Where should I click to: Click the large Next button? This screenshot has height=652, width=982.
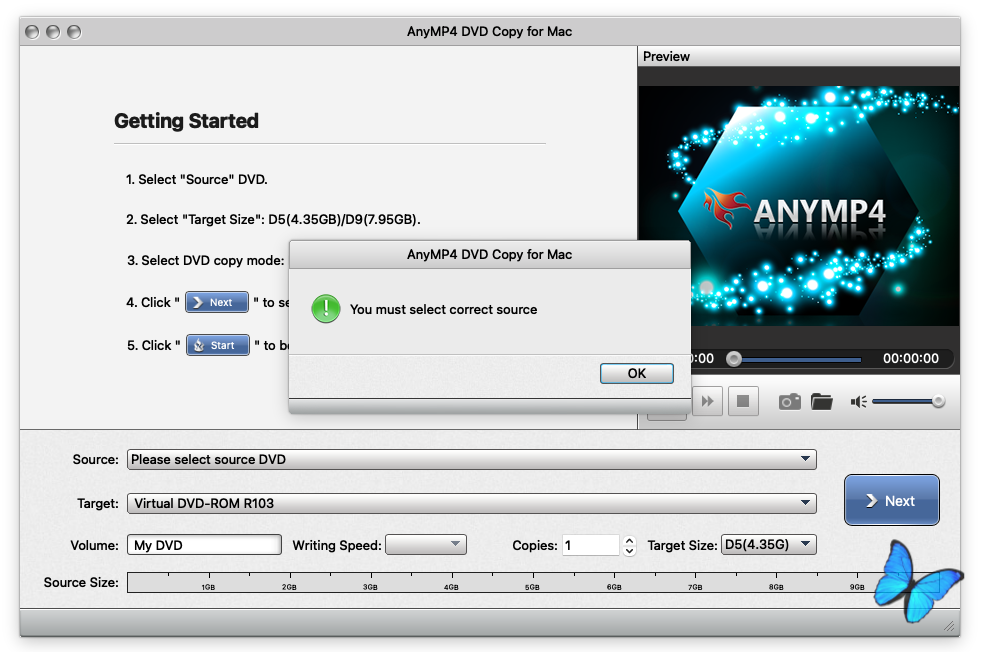(x=891, y=500)
